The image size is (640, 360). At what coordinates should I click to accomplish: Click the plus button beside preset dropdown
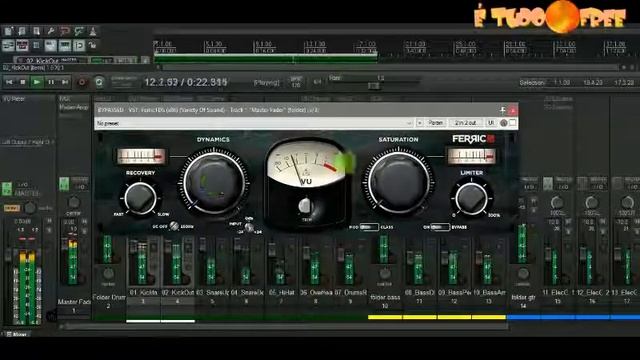tap(420, 123)
